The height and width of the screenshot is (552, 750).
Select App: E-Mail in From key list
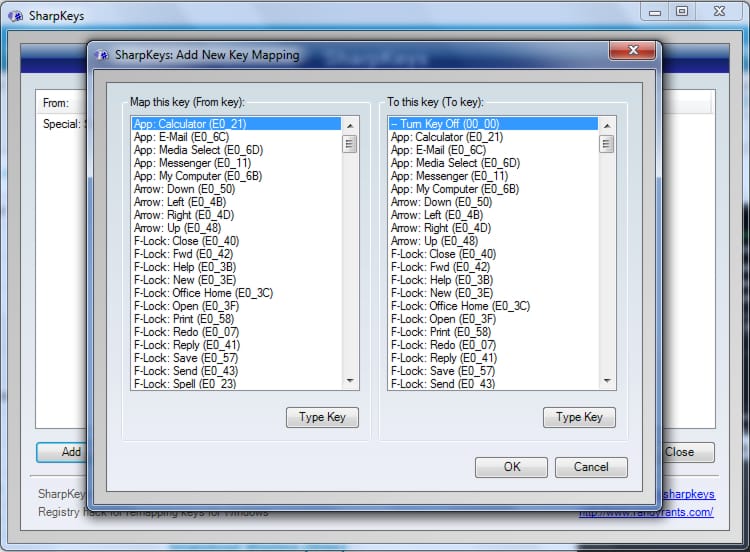(x=181, y=137)
